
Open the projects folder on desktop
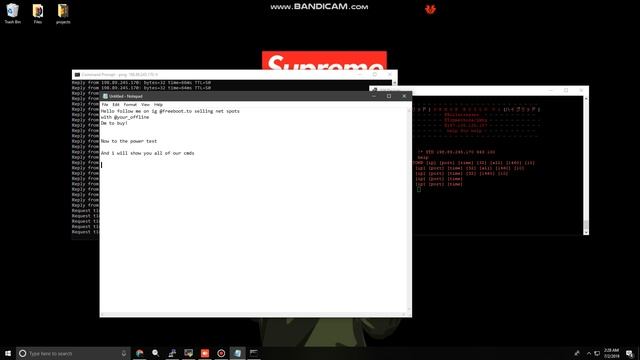(63, 13)
